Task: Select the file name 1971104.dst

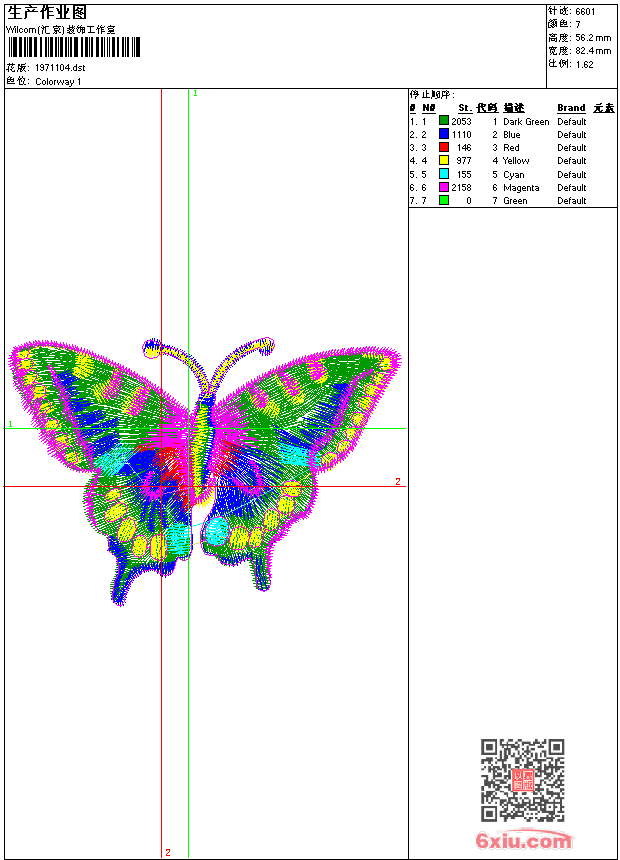Action: click(x=60, y=68)
